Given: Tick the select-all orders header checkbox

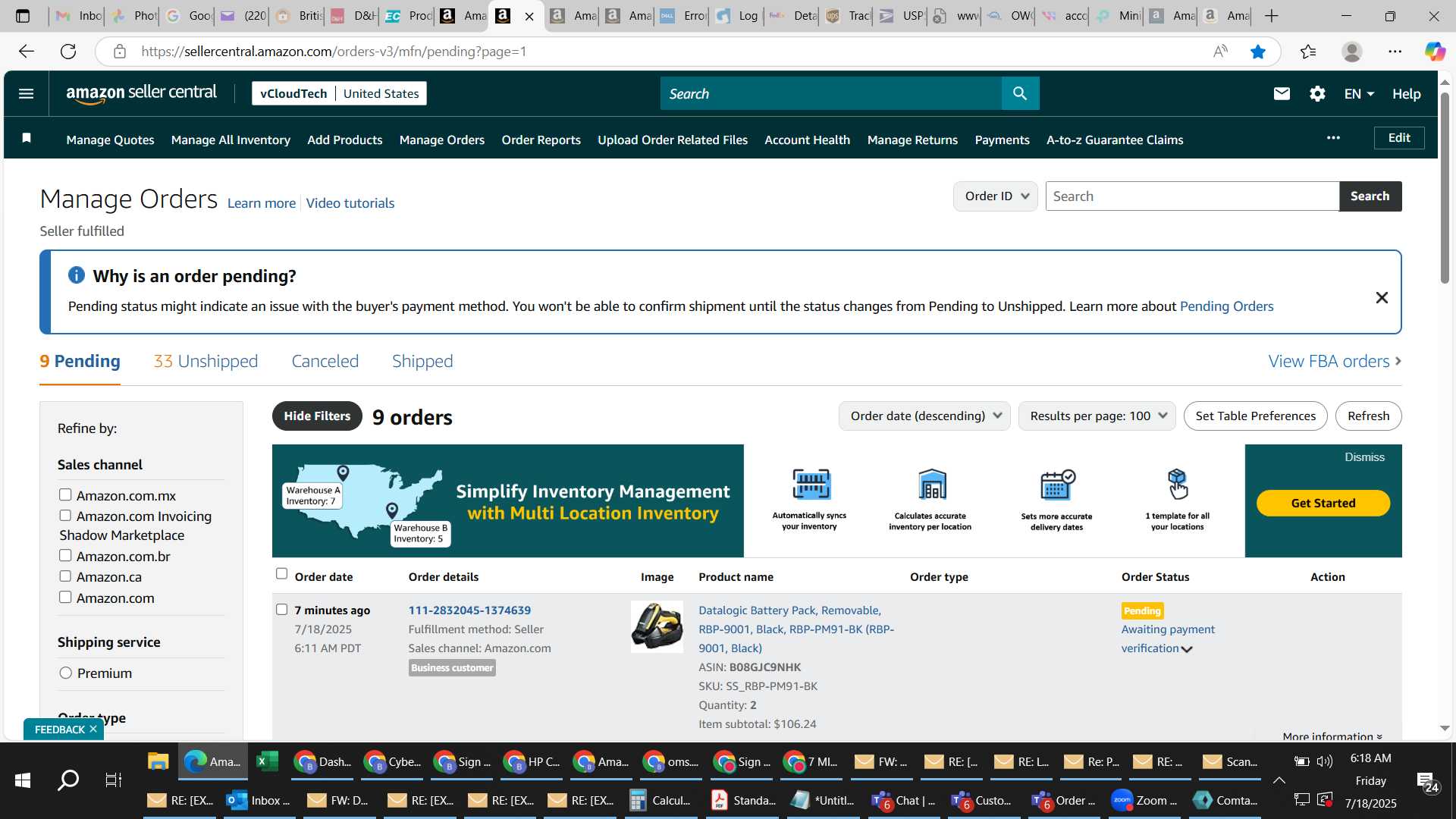Looking at the screenshot, I should pos(281,574).
